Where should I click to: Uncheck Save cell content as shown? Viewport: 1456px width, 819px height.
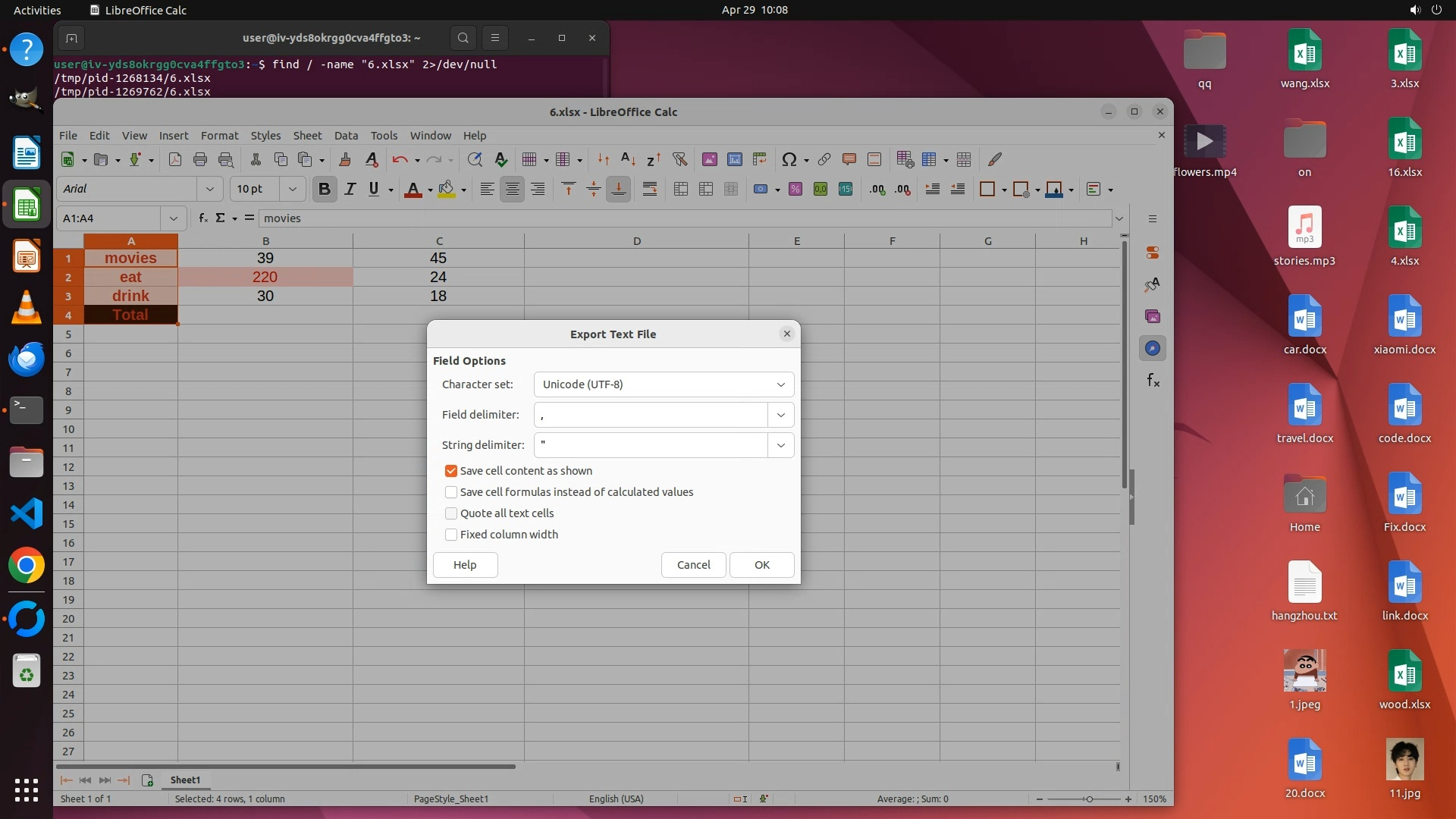click(451, 471)
